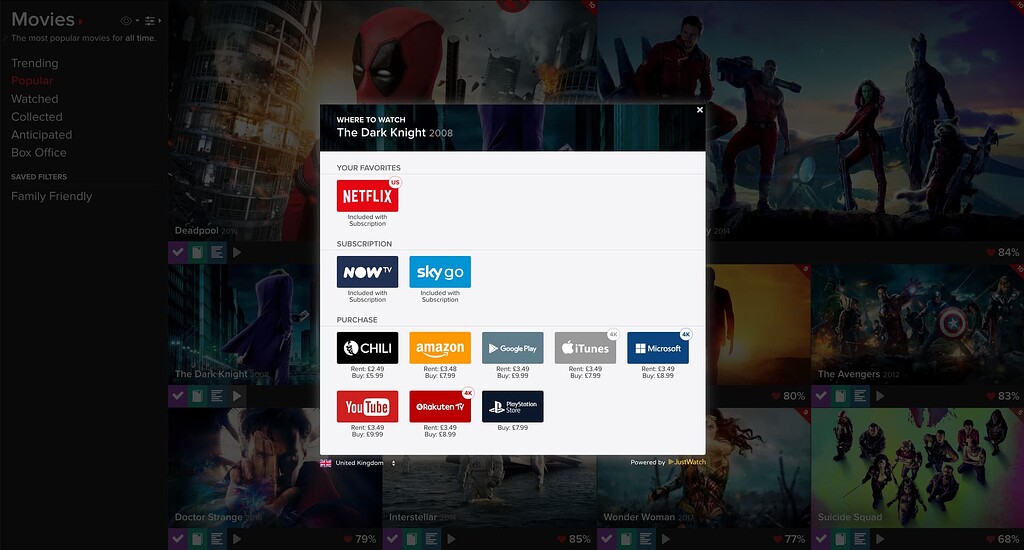This screenshot has width=1024, height=550.
Task: Click the play icon under The Dark Knight
Action: pos(237,396)
